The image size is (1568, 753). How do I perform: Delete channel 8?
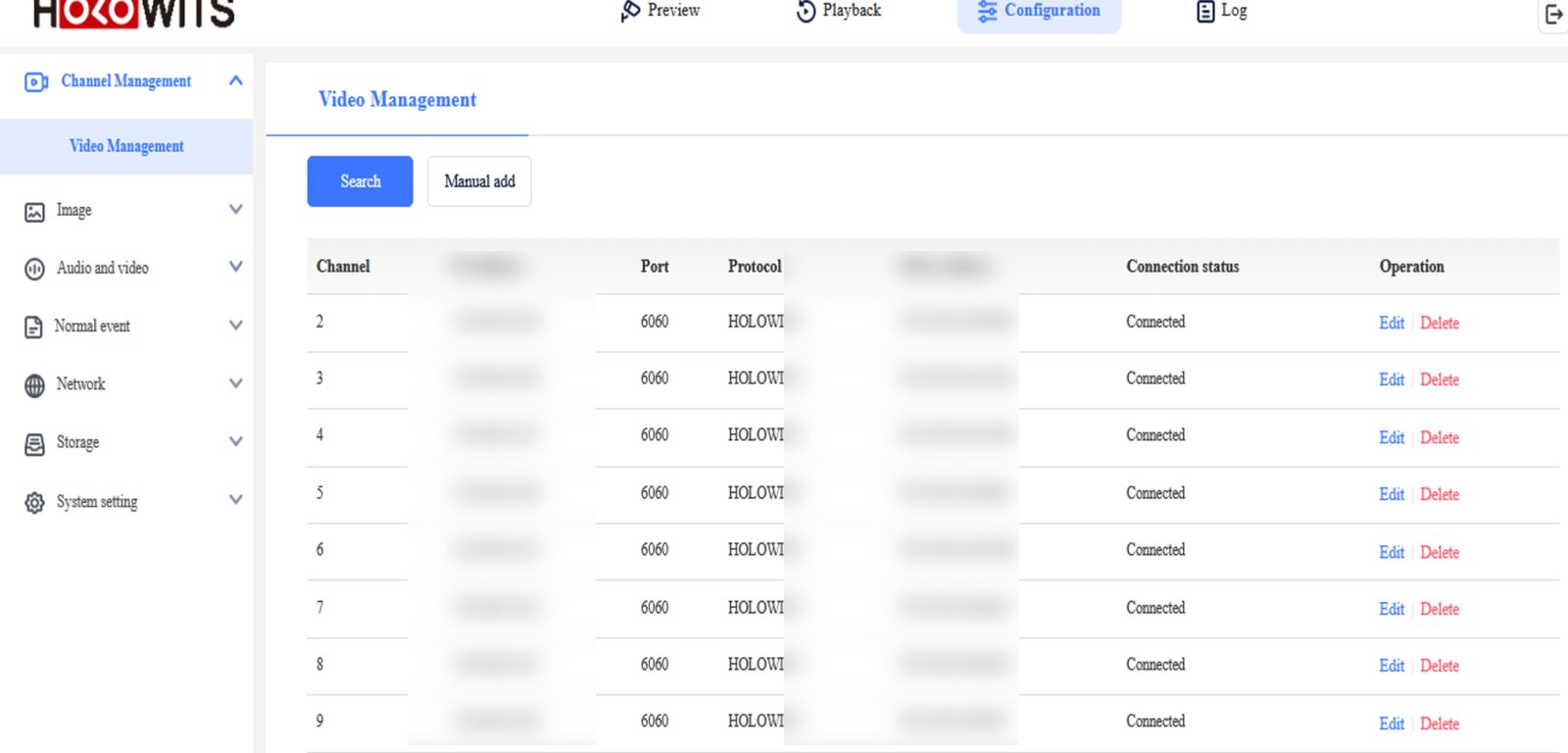pos(1440,666)
